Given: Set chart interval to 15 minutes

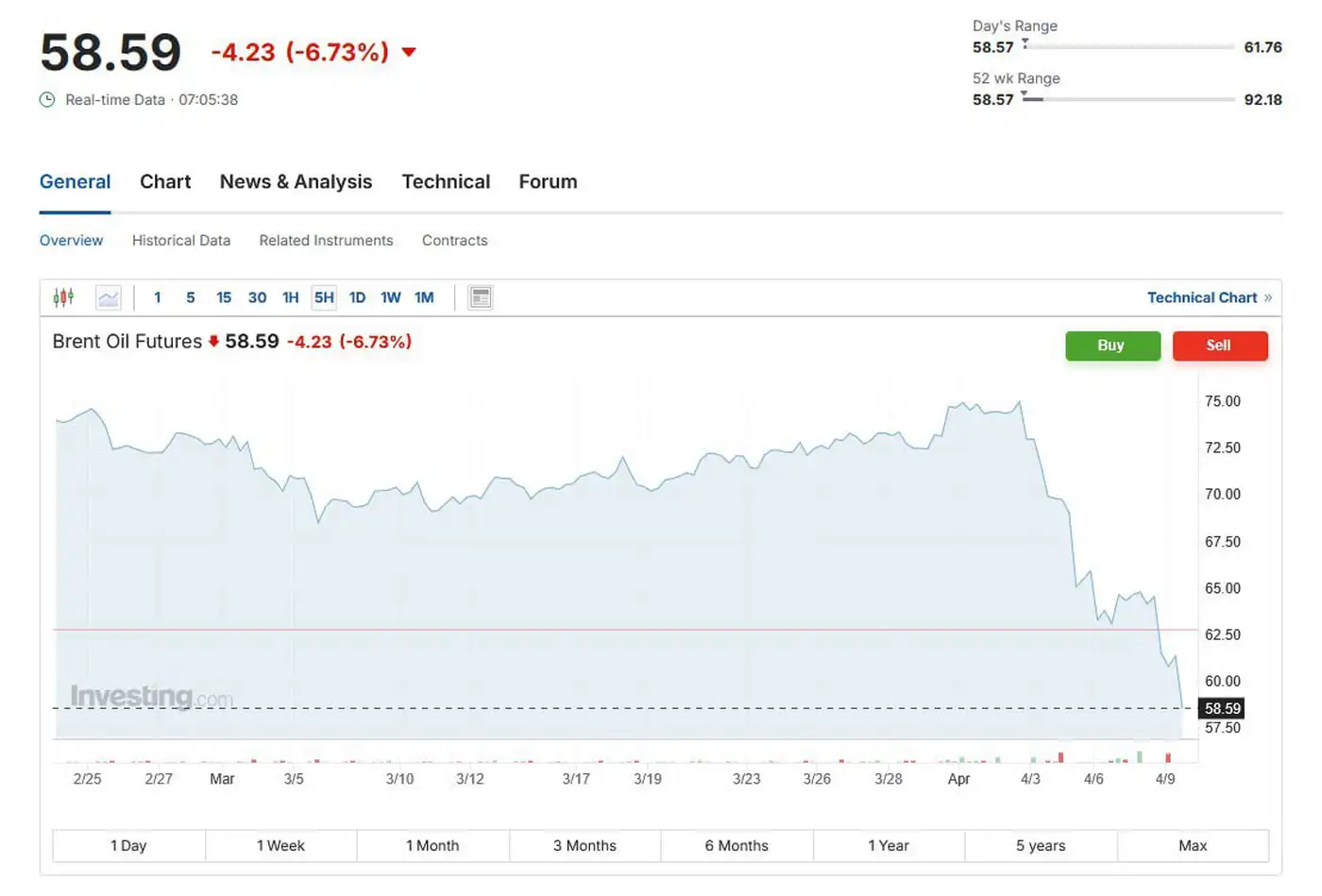Looking at the screenshot, I should point(224,298).
